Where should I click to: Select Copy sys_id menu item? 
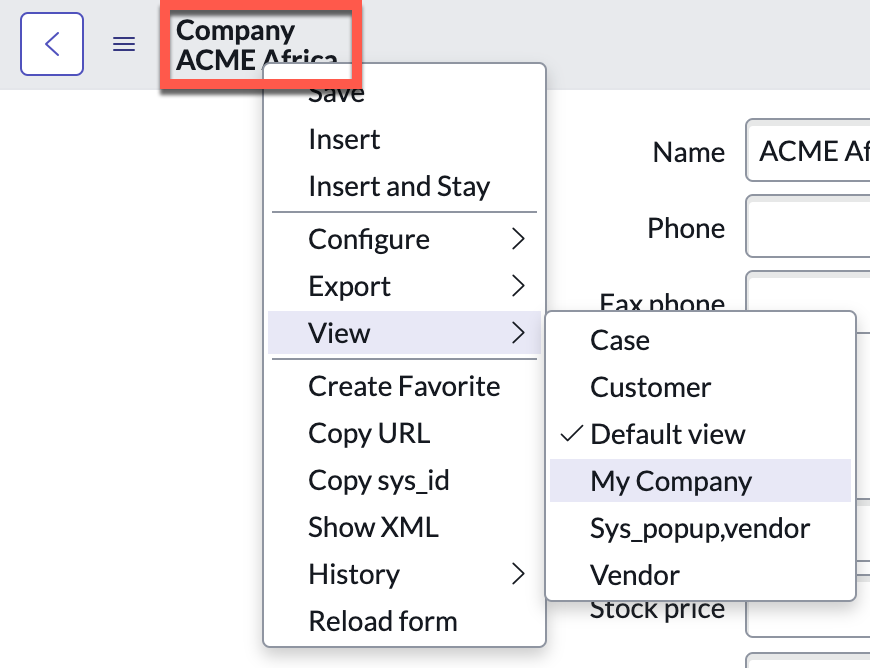tap(404, 480)
